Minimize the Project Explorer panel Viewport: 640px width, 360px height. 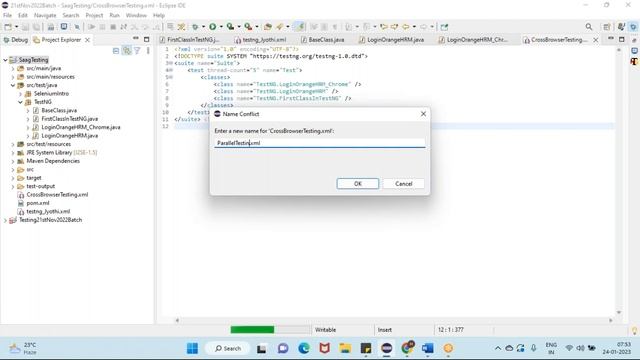[x=136, y=39]
